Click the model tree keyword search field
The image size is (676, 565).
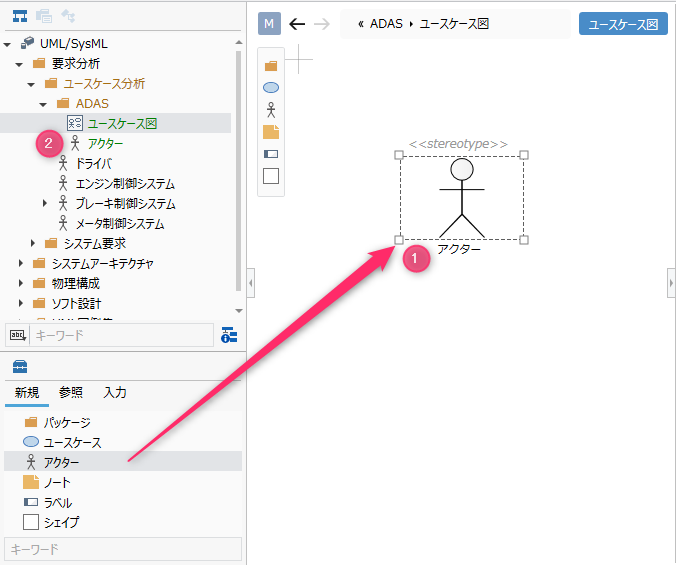click(x=122, y=335)
